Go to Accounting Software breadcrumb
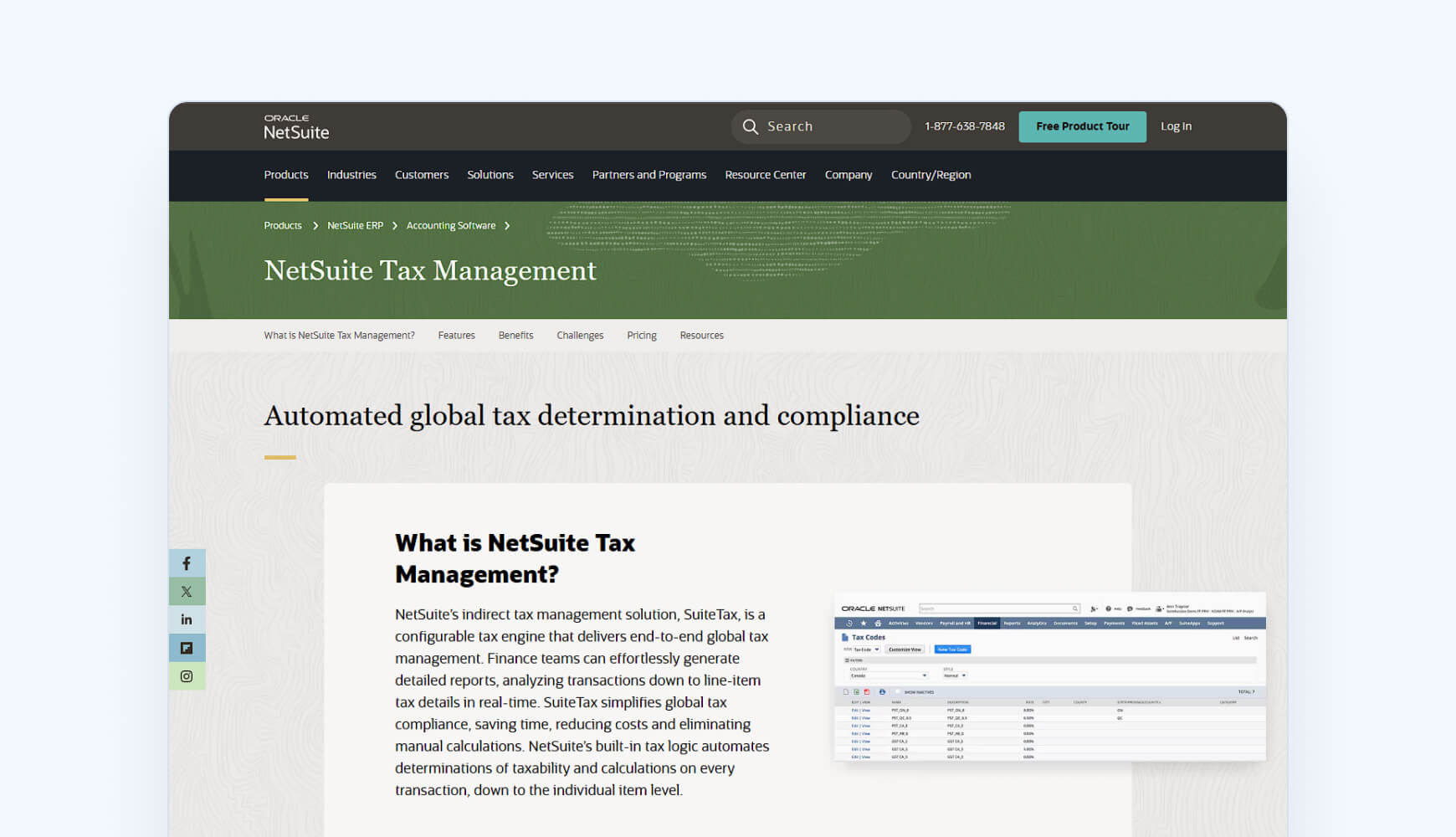The width and height of the screenshot is (1456, 837). pyautogui.click(x=451, y=226)
